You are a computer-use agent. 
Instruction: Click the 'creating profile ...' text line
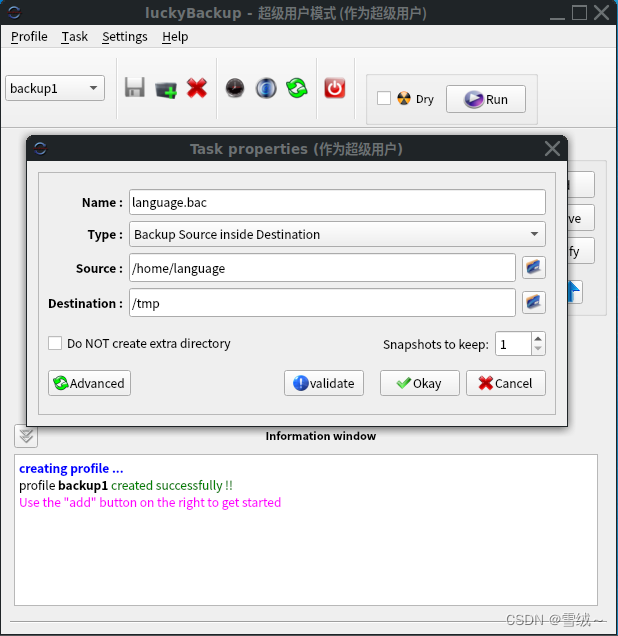[x=71, y=468]
